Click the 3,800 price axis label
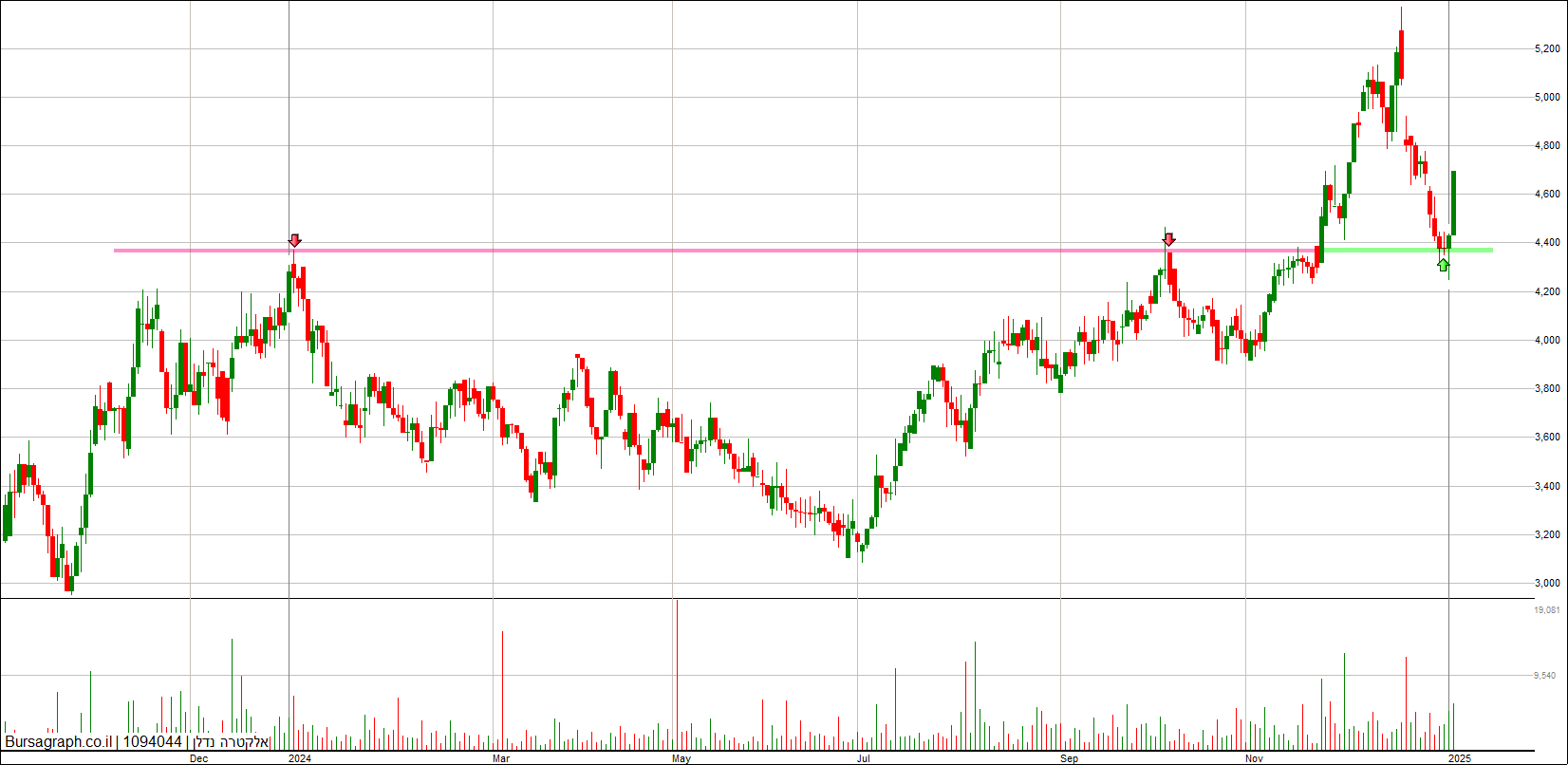This screenshot has width=1568, height=765. pos(1548,389)
